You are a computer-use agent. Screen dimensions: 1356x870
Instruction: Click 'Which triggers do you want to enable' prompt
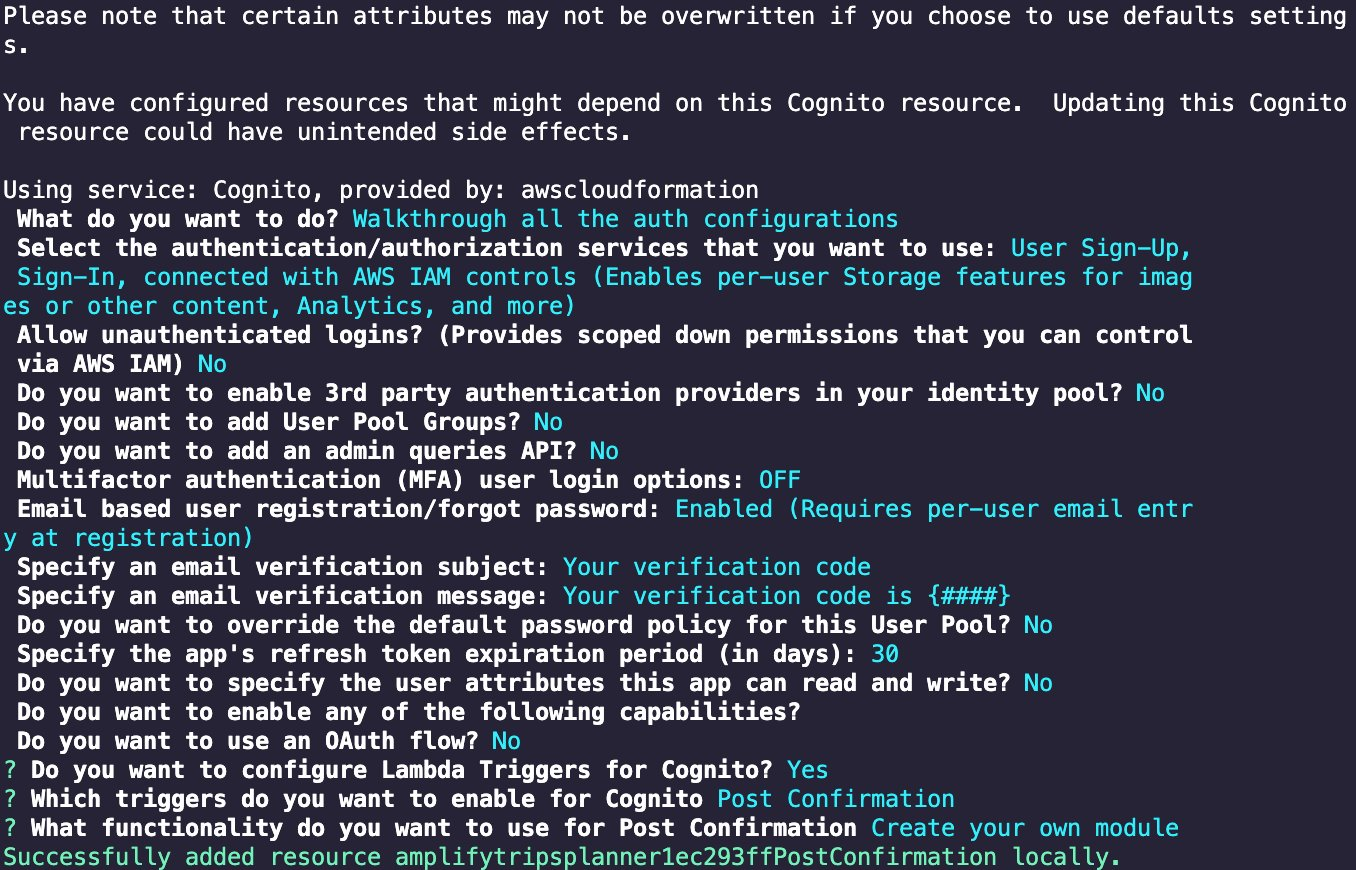(367, 799)
